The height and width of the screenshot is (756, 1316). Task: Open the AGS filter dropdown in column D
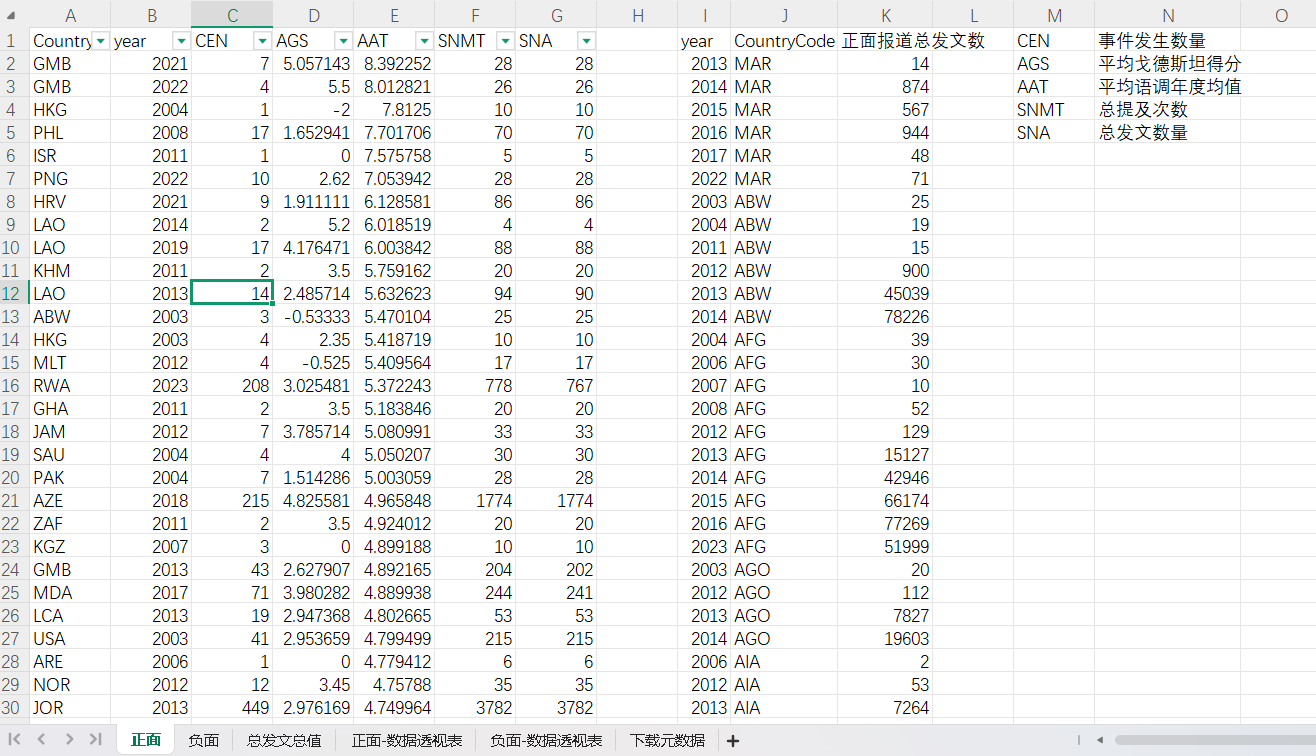[343, 41]
